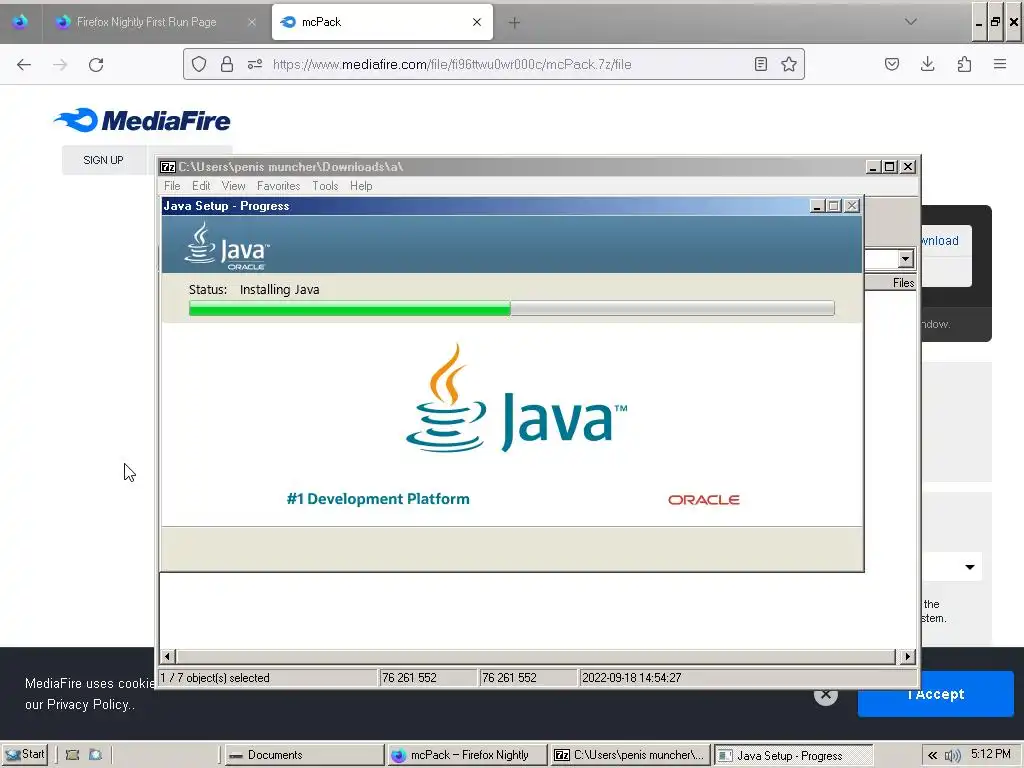
Task: Dismiss cookie banner with round X icon
Action: (x=826, y=695)
